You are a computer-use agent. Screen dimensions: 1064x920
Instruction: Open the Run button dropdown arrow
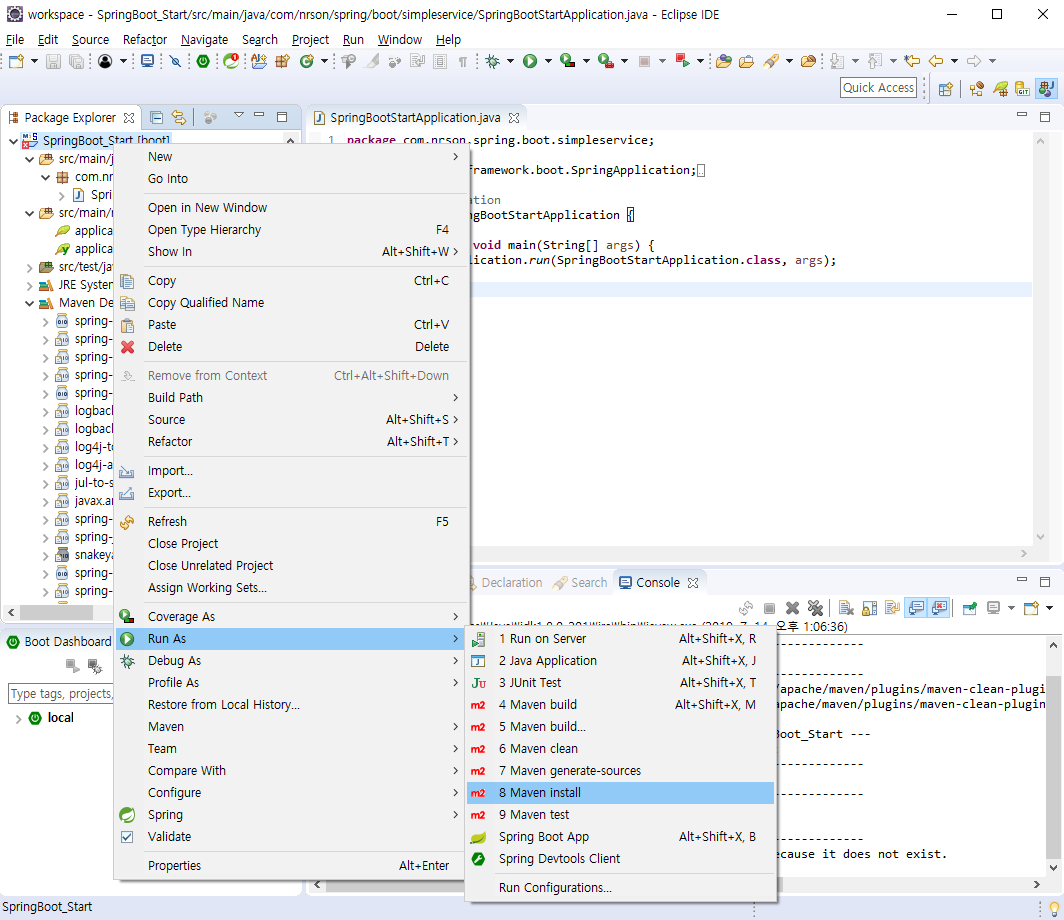coord(548,61)
